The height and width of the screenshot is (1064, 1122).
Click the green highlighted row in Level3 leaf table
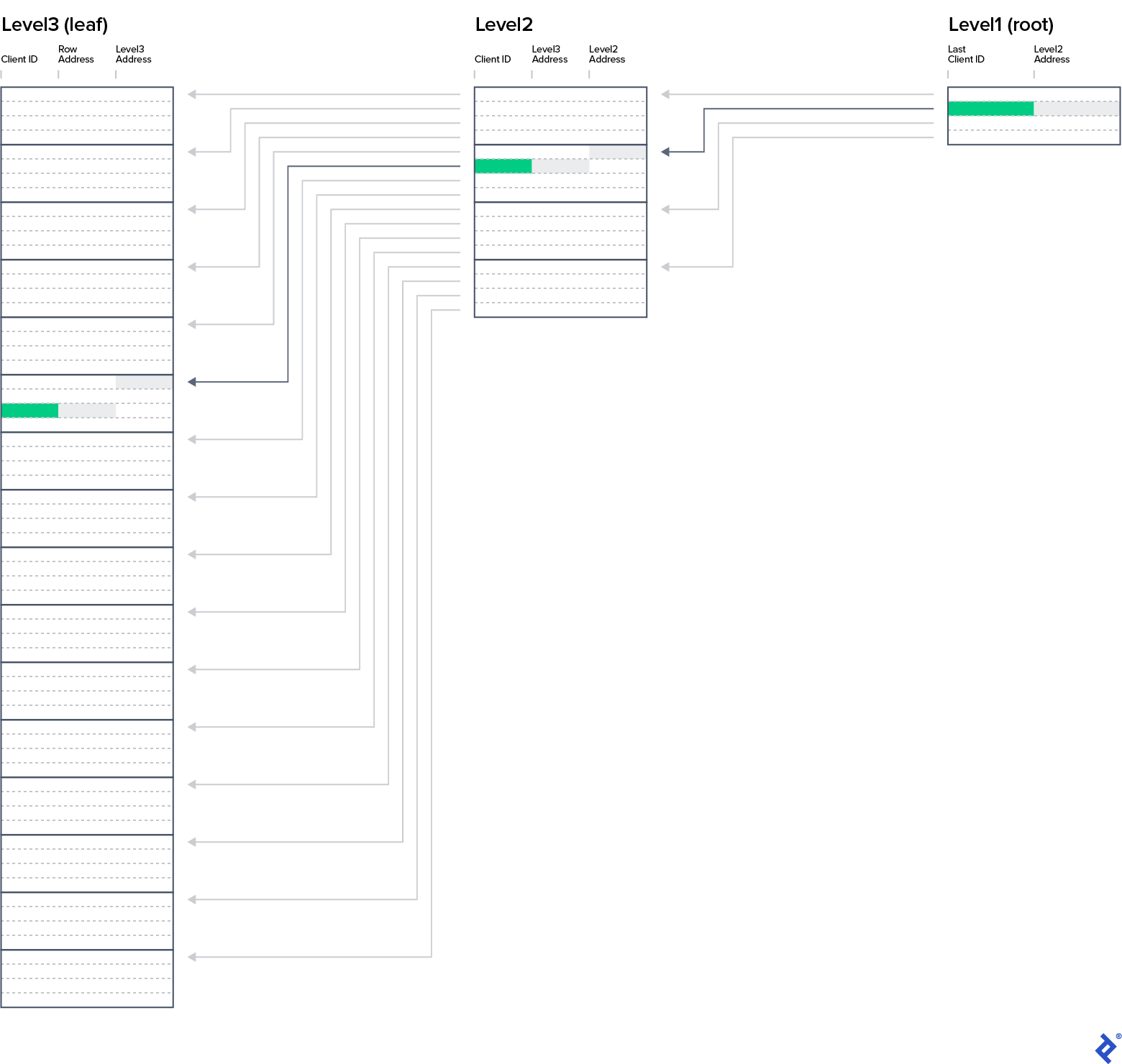coord(29,410)
